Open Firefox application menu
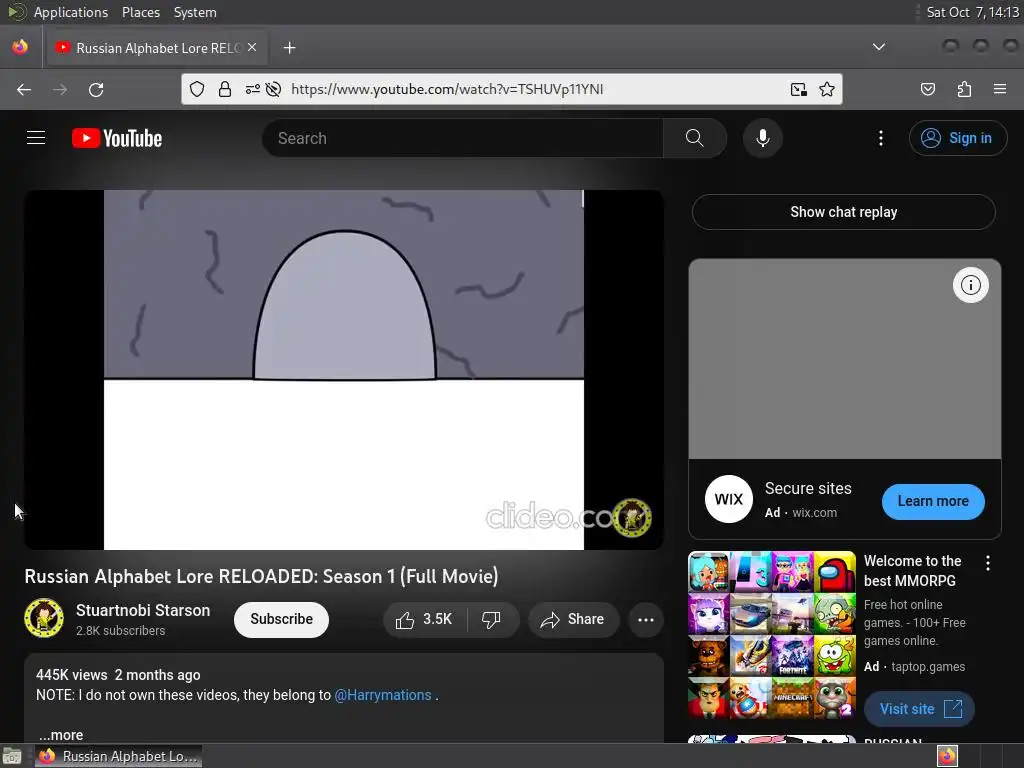The image size is (1024, 768). pos(1000,89)
